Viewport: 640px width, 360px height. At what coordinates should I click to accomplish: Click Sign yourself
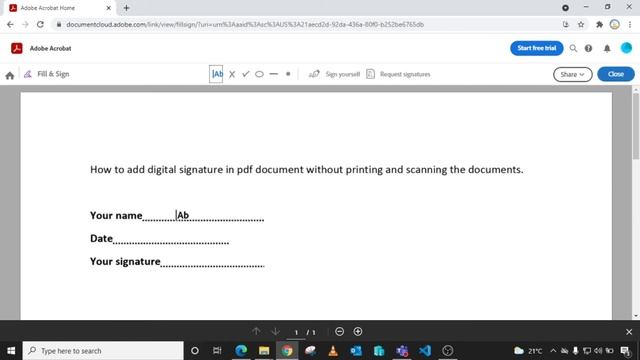[x=334, y=74]
